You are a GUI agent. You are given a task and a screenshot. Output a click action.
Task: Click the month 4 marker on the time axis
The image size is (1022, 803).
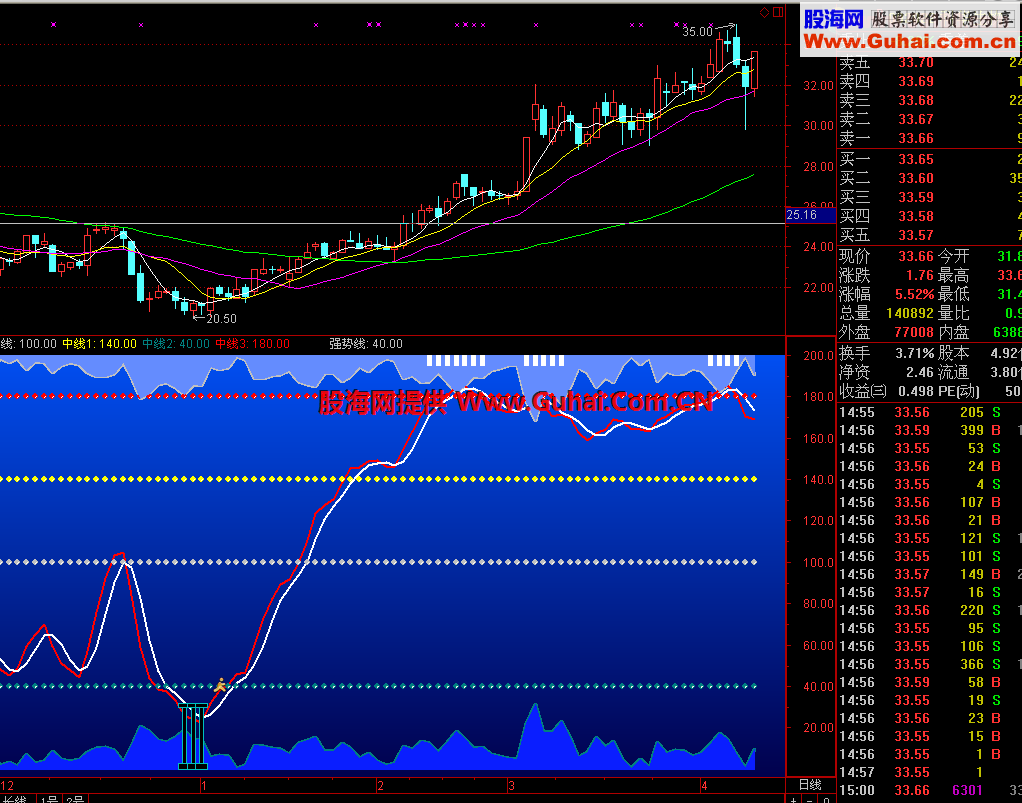(705, 785)
